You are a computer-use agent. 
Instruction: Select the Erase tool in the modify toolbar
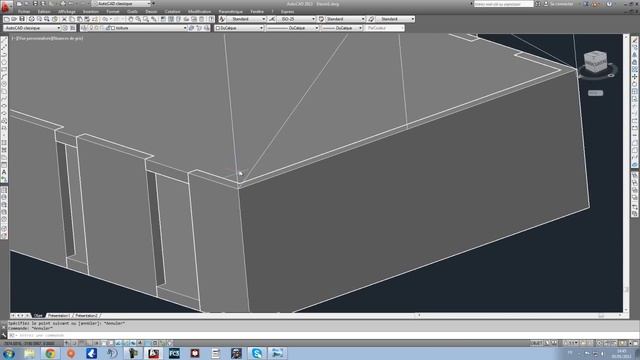click(635, 40)
